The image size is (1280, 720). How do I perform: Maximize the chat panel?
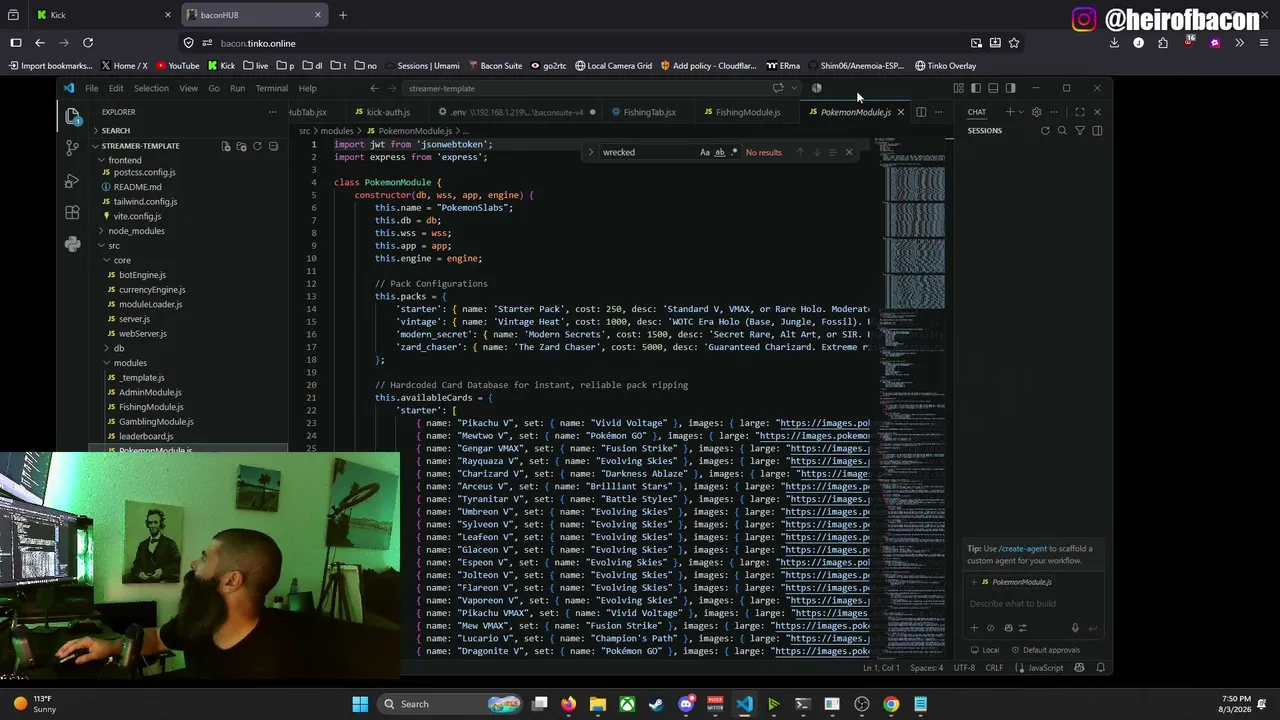point(1080,112)
